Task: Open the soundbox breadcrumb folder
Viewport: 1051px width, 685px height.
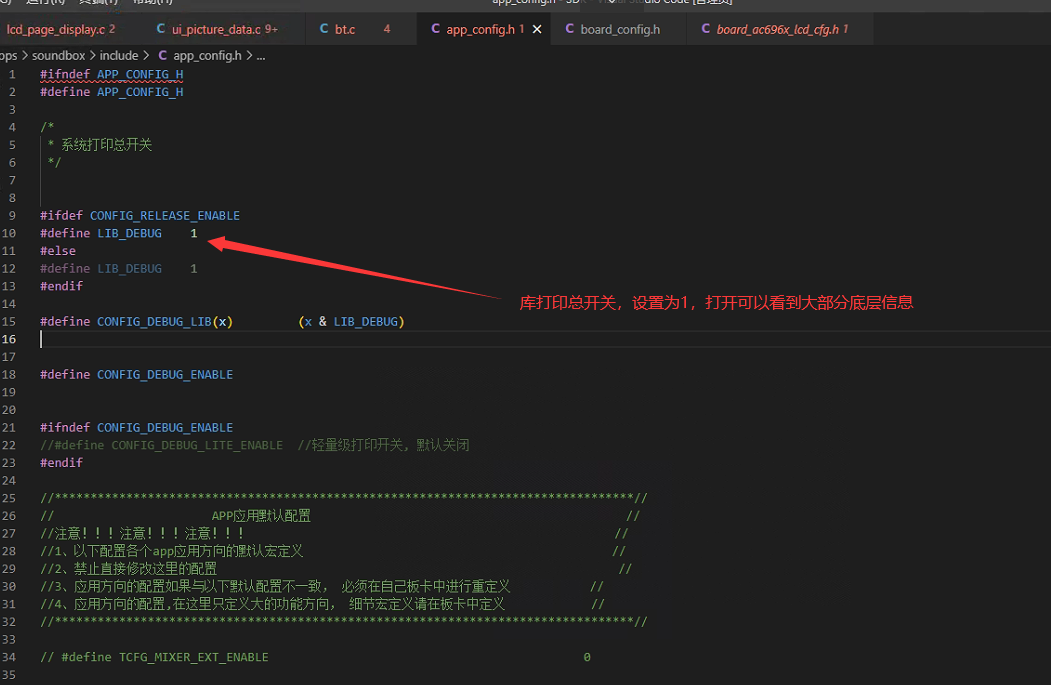Action: pos(58,56)
